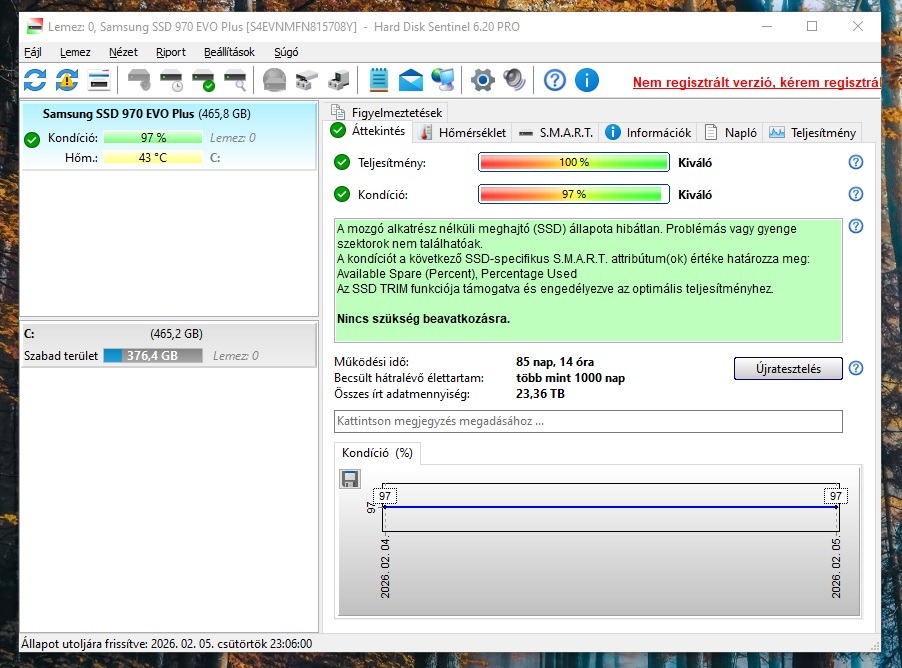Click the value több mint 1000 nap
Screen dimensions: 902x668
(570, 378)
